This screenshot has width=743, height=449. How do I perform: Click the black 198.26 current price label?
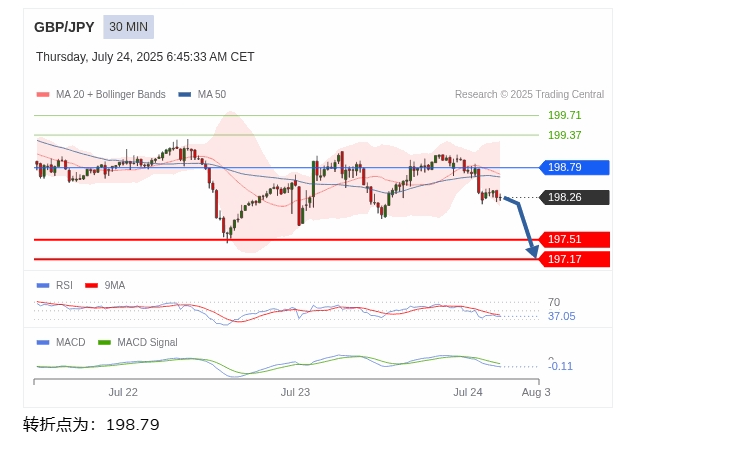click(x=573, y=197)
